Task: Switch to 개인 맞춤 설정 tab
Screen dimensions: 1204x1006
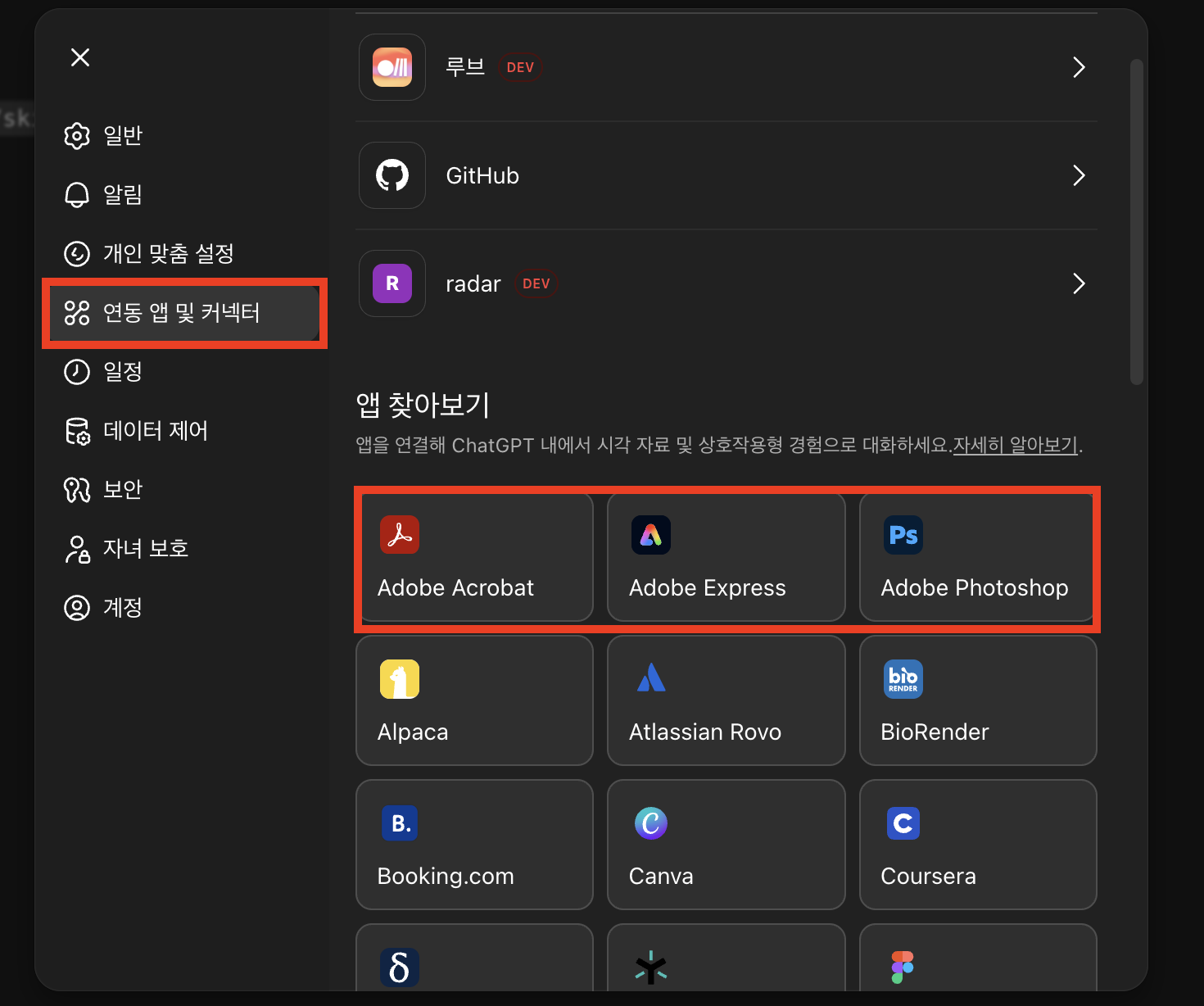Action: click(x=184, y=254)
